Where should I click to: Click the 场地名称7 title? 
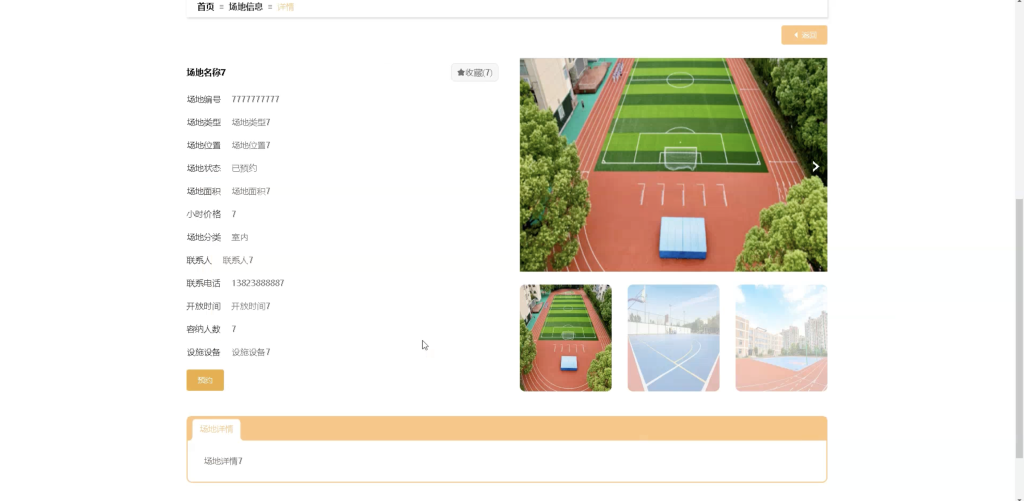click(x=206, y=73)
